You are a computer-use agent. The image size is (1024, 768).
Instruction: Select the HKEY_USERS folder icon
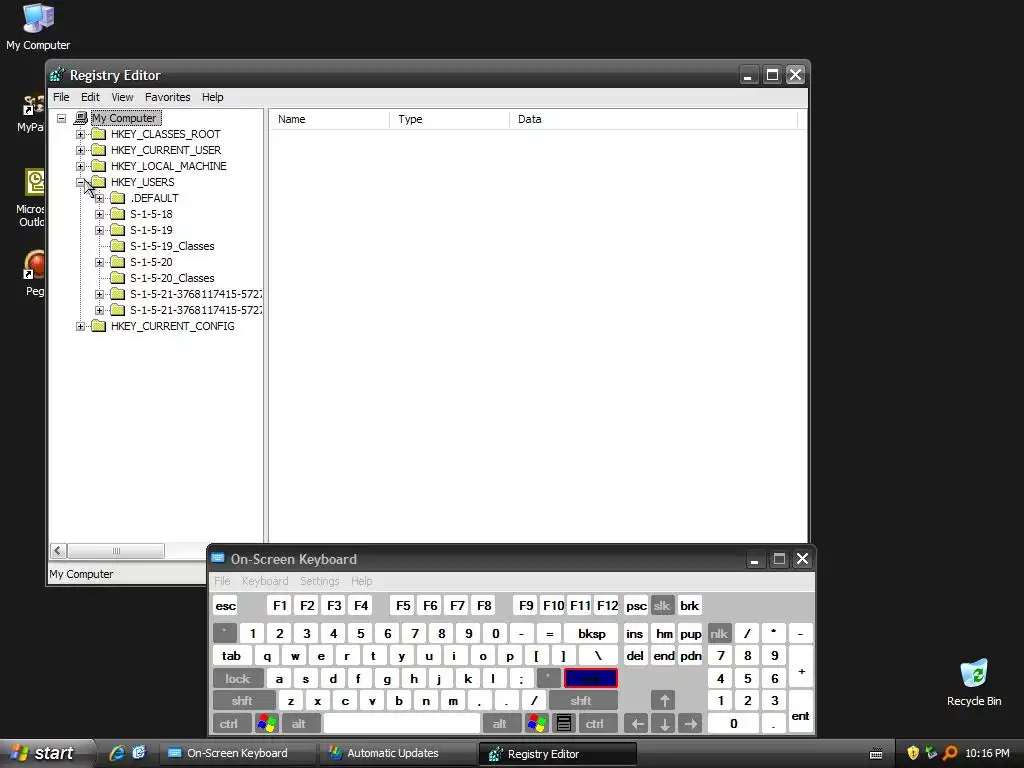click(99, 182)
